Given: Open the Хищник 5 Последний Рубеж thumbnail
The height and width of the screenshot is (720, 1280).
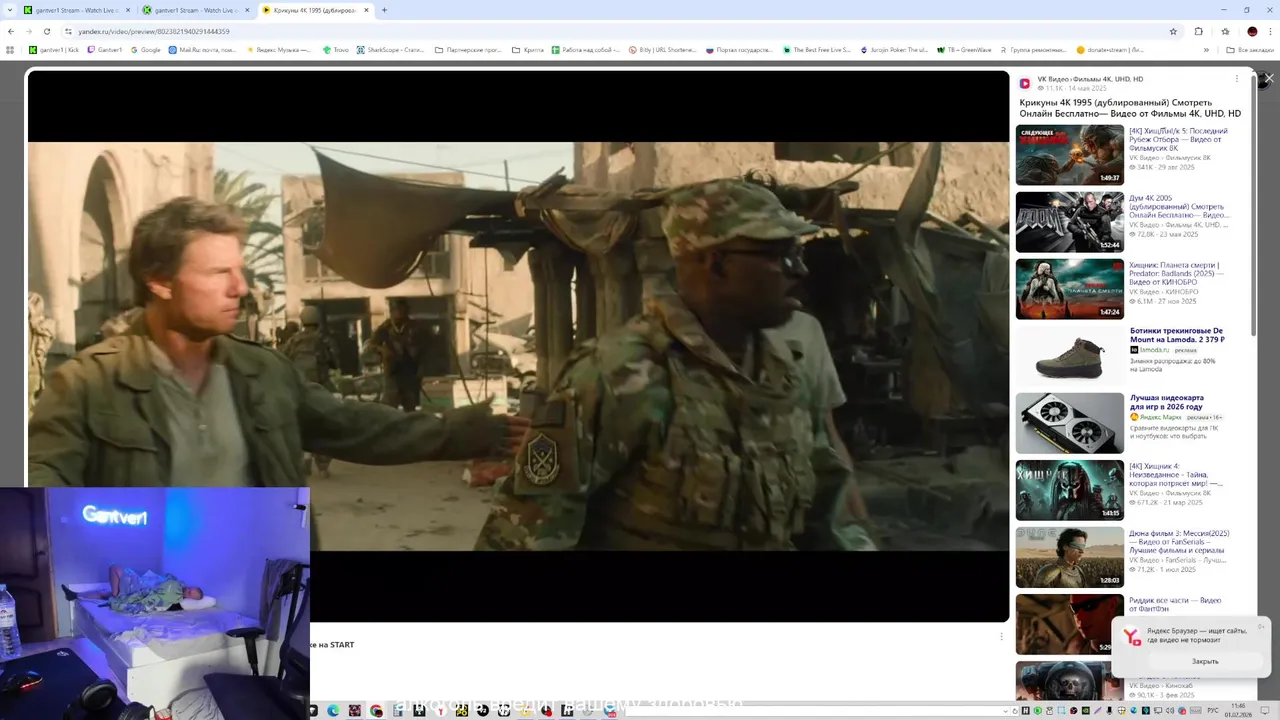Looking at the screenshot, I should click(x=1070, y=155).
